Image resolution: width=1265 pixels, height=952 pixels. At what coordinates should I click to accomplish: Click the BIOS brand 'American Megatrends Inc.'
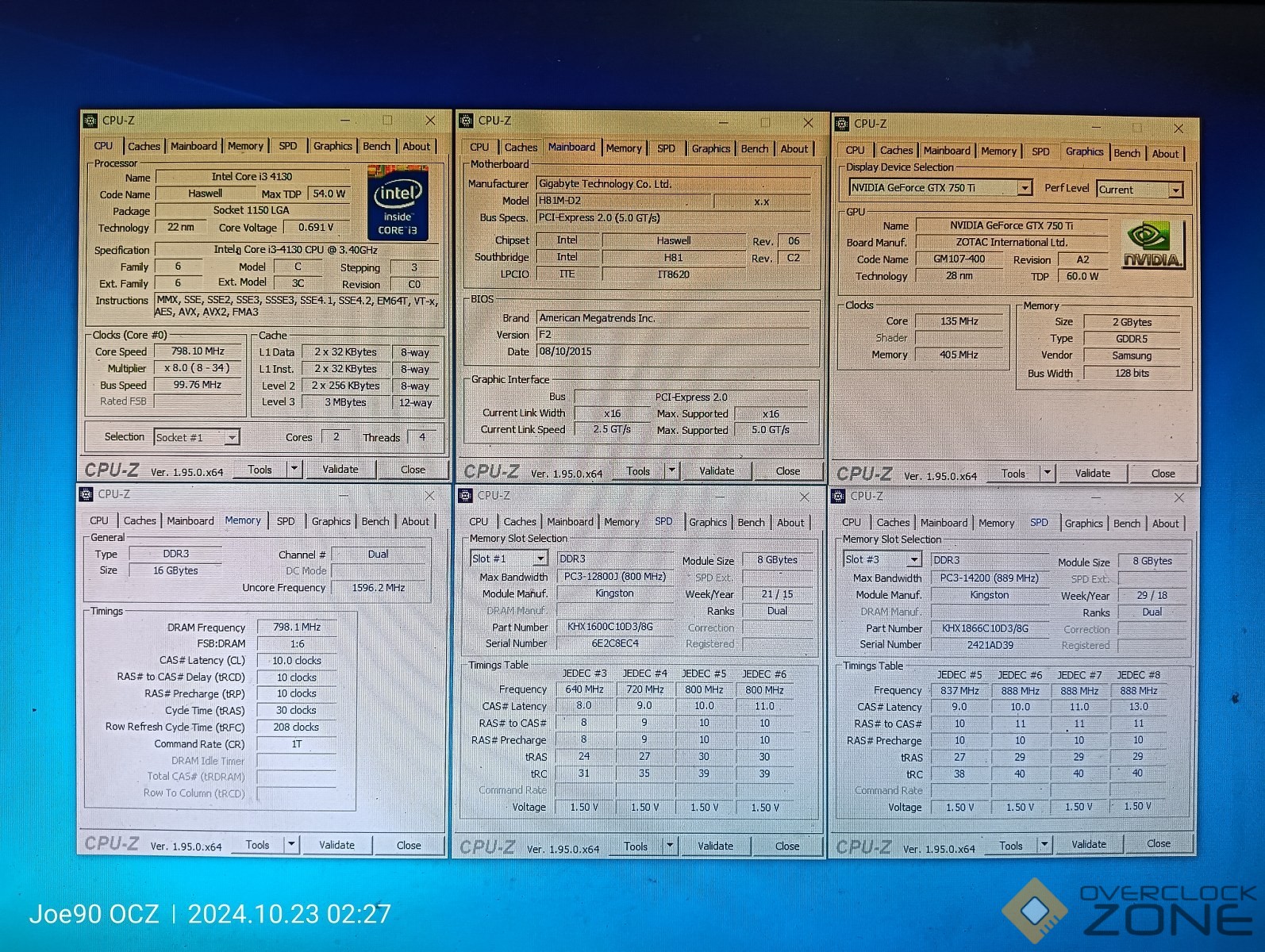pos(598,318)
